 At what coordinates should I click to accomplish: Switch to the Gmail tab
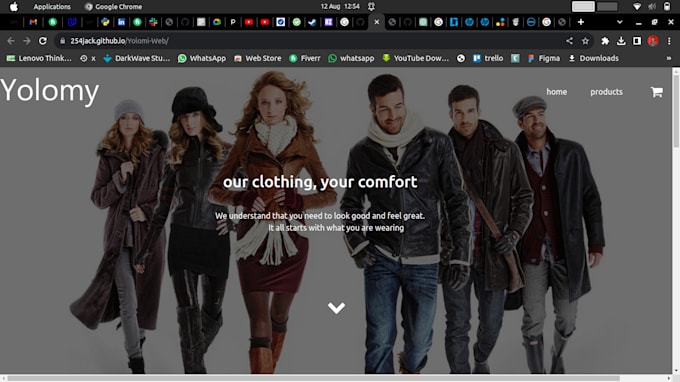pos(33,22)
